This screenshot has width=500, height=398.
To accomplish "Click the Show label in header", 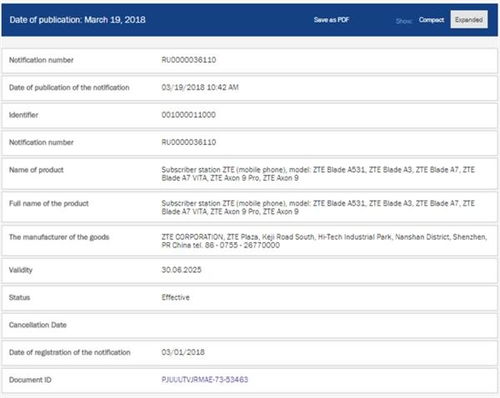I will [x=404, y=21].
